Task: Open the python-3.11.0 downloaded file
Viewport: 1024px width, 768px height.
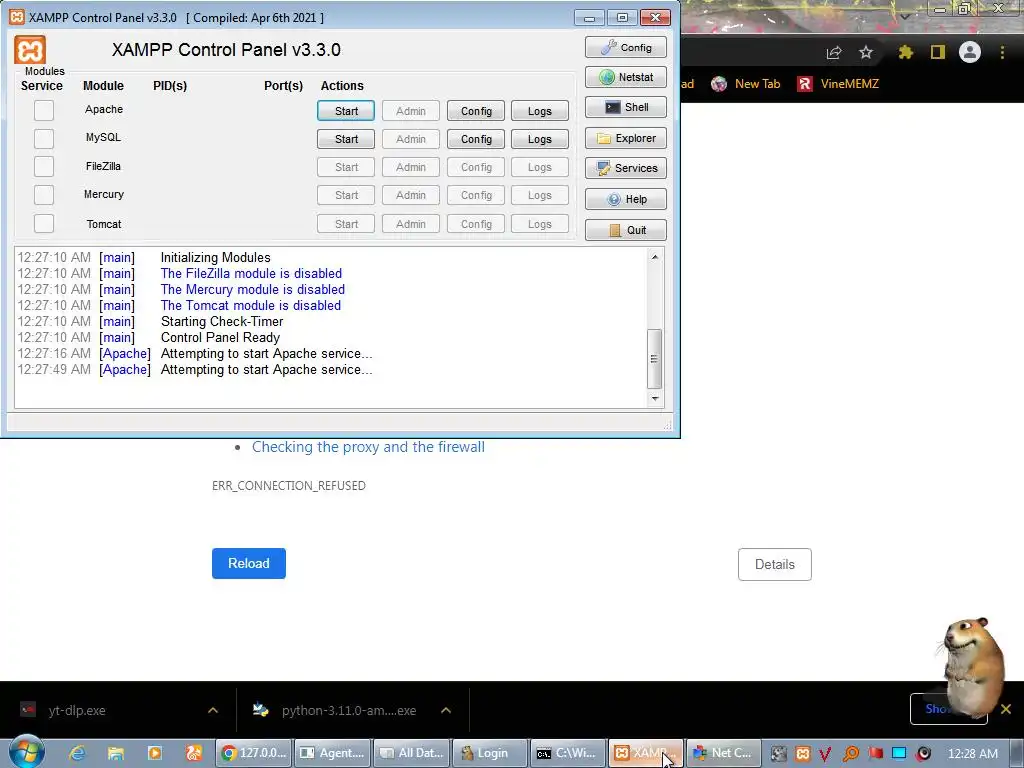Action: click(335, 710)
